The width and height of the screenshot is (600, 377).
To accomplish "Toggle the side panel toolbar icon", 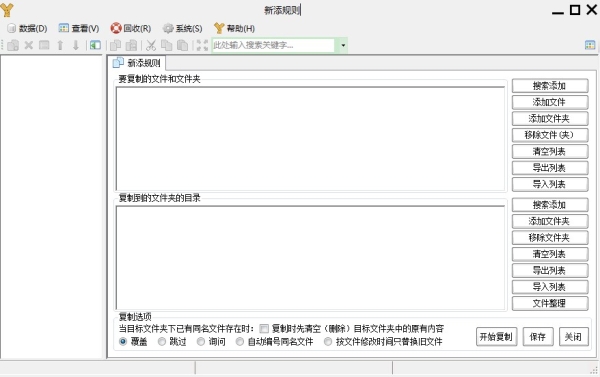I will point(95,46).
